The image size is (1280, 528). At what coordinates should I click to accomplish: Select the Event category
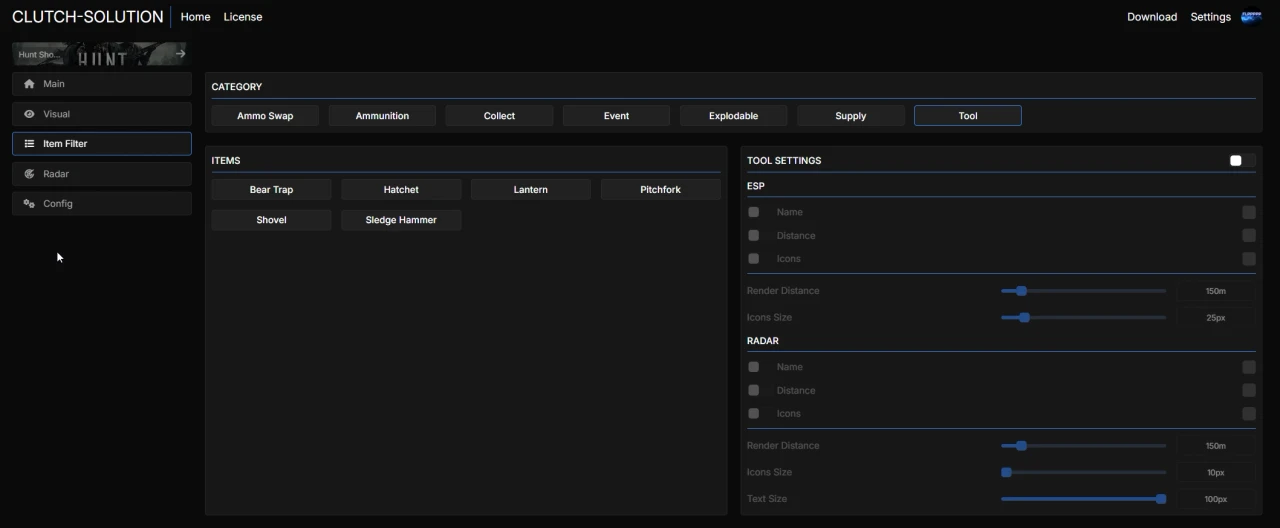[x=616, y=116]
